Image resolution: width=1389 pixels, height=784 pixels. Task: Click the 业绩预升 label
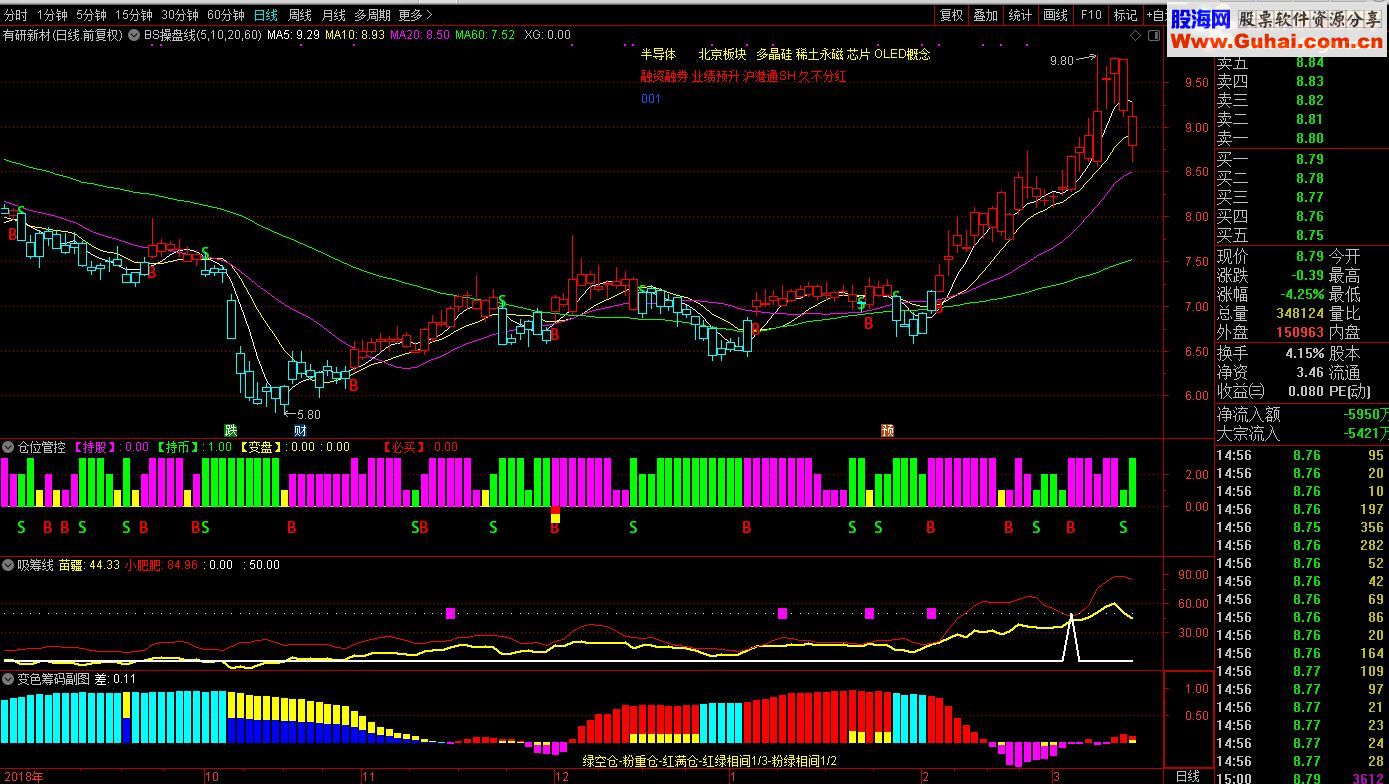716,76
